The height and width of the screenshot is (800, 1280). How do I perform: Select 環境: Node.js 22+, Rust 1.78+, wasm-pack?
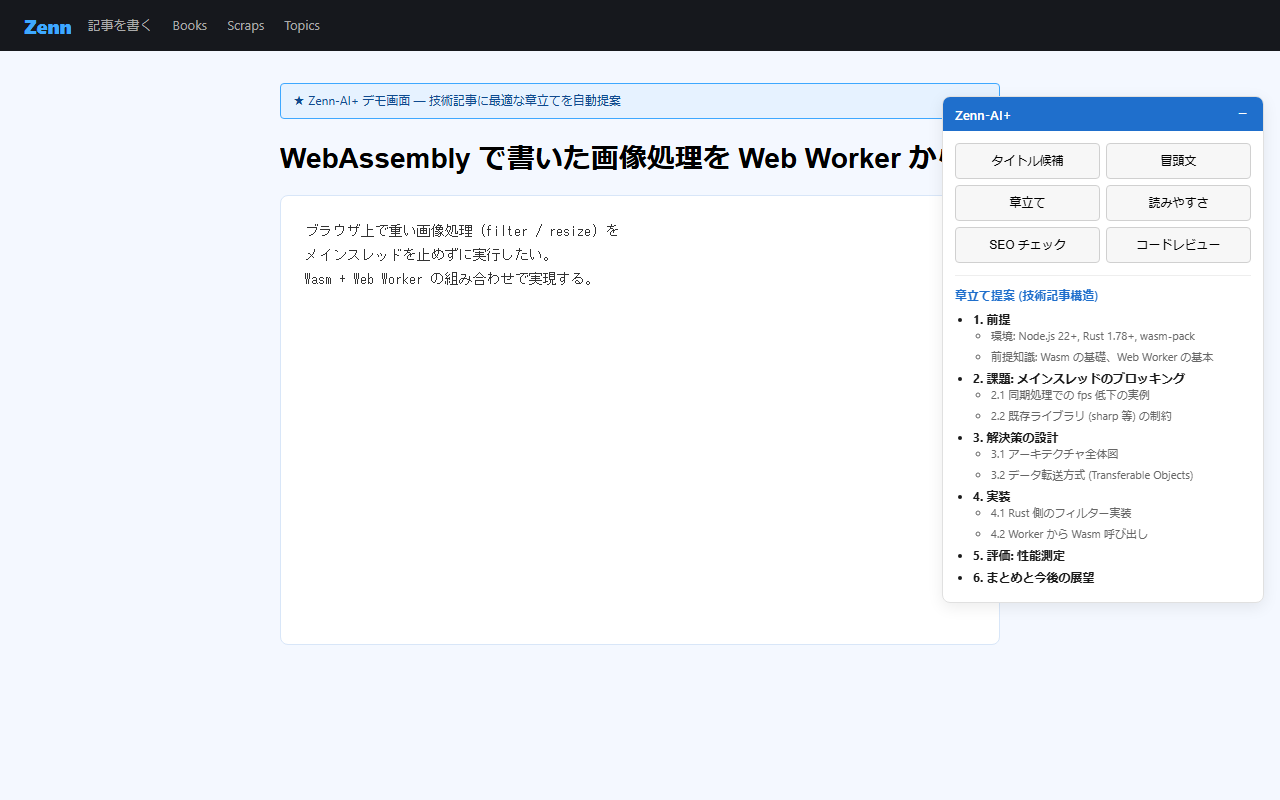(x=1093, y=337)
